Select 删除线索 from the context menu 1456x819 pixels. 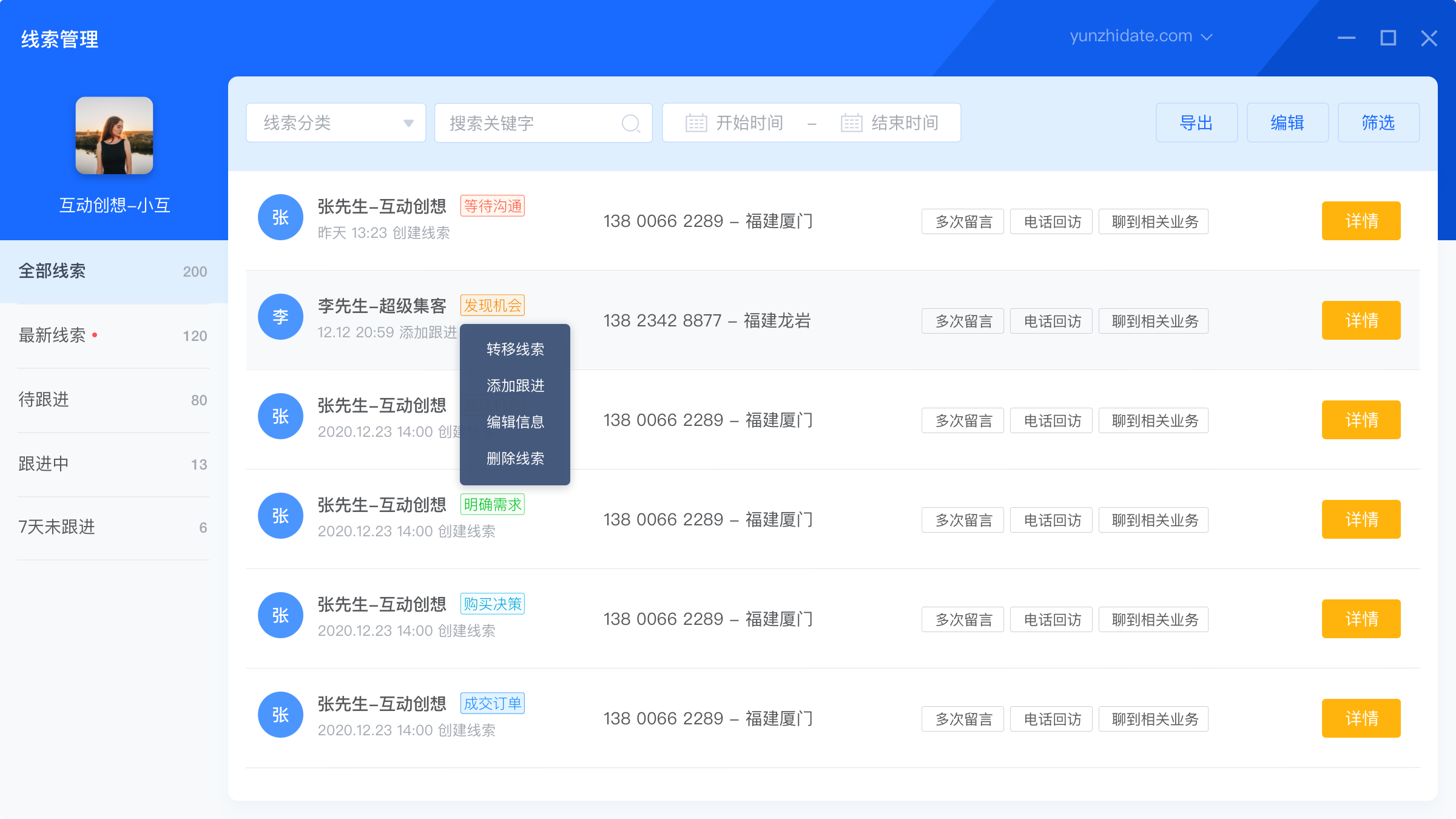click(515, 459)
